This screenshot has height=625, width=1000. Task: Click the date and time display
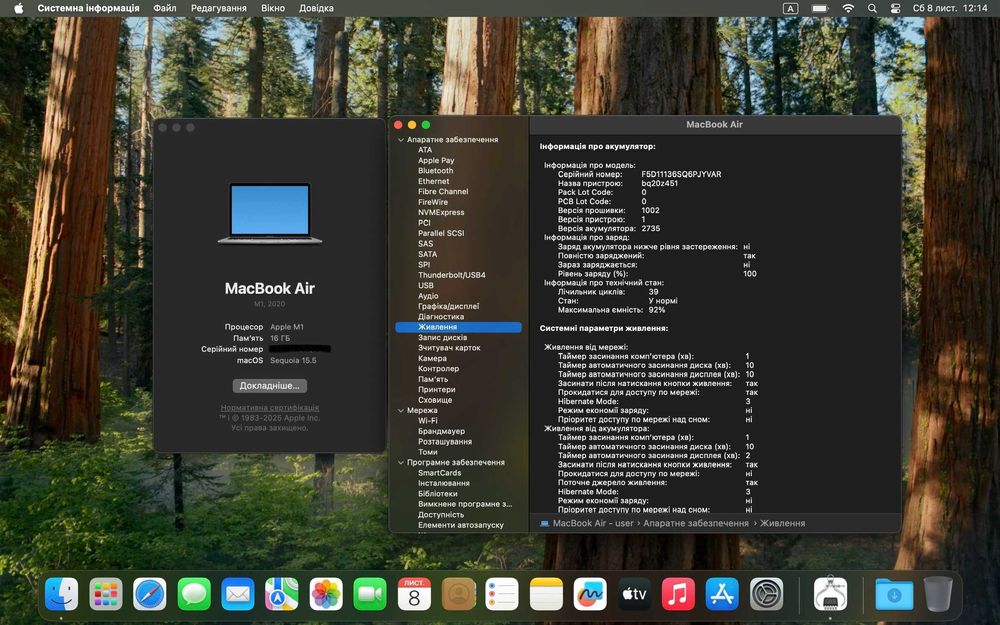coord(950,8)
